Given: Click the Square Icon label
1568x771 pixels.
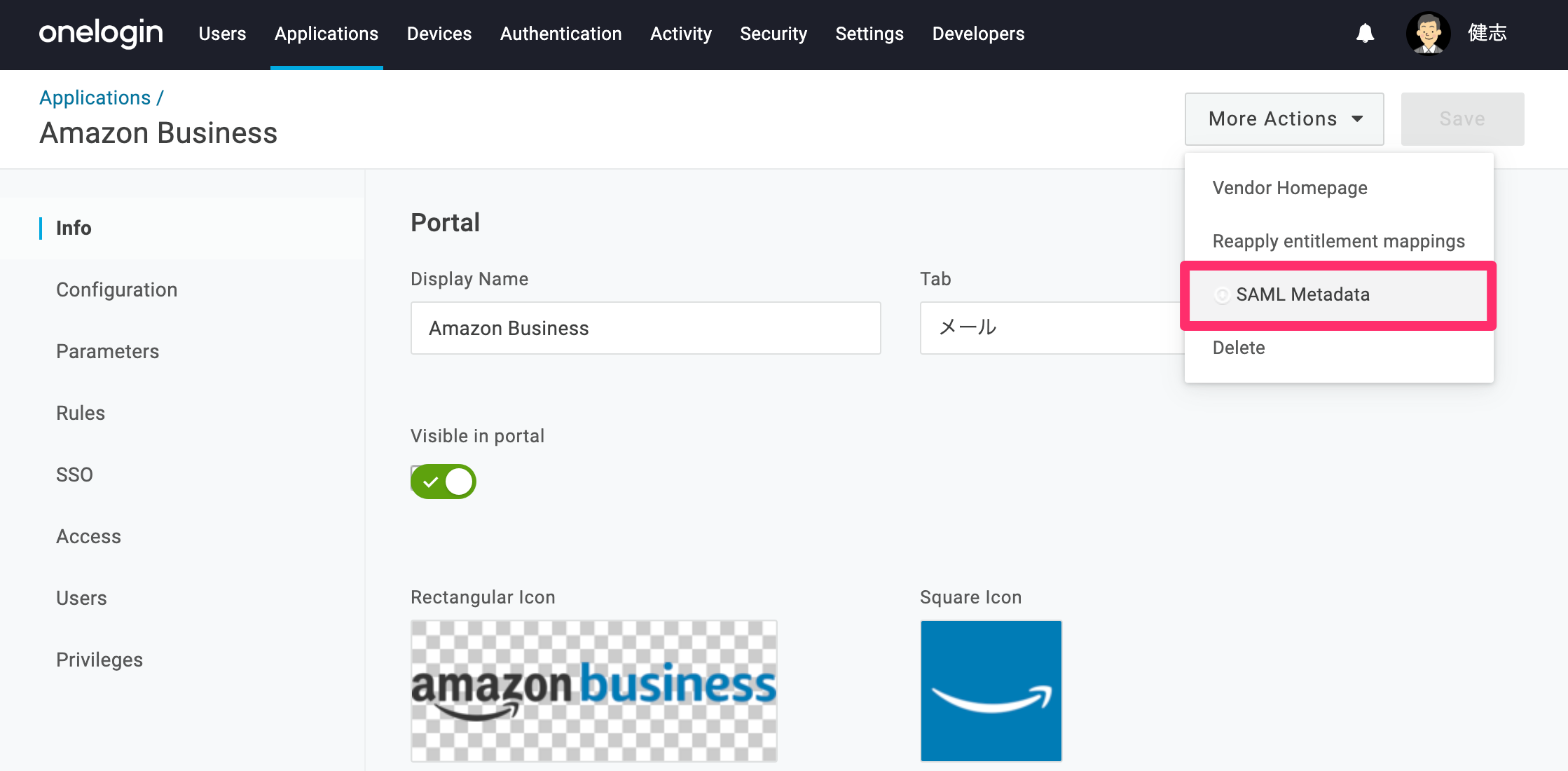Looking at the screenshot, I should tap(970, 597).
